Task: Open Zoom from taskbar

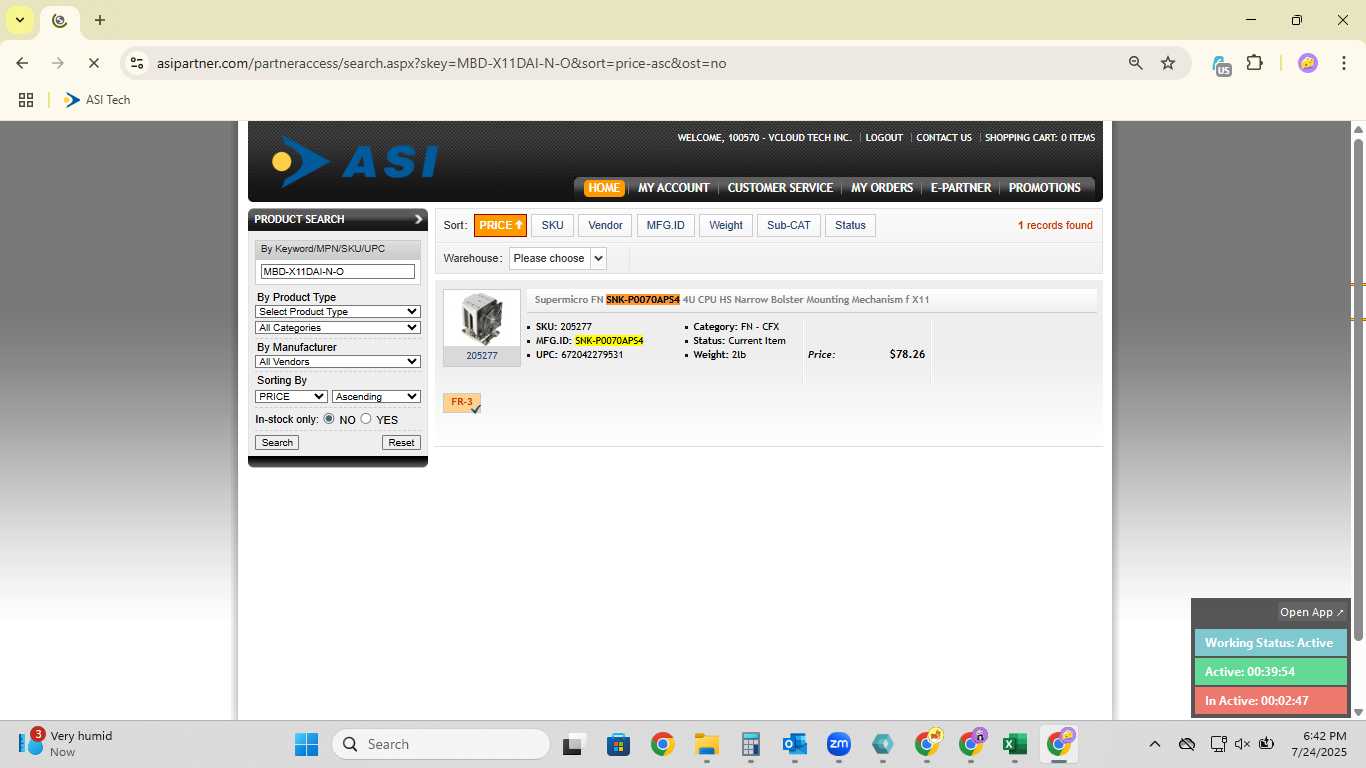Action: coord(838,744)
